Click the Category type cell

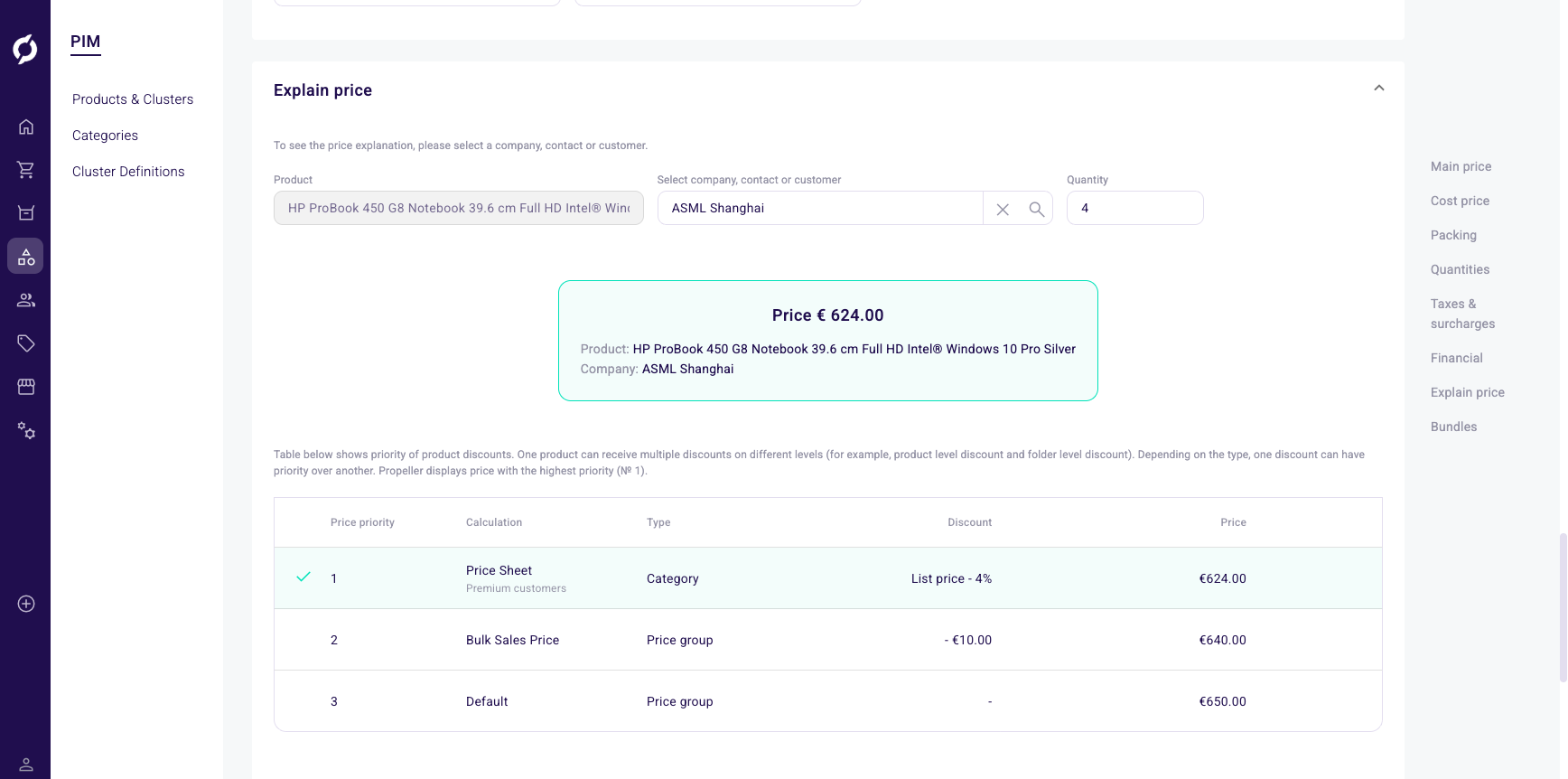[673, 578]
